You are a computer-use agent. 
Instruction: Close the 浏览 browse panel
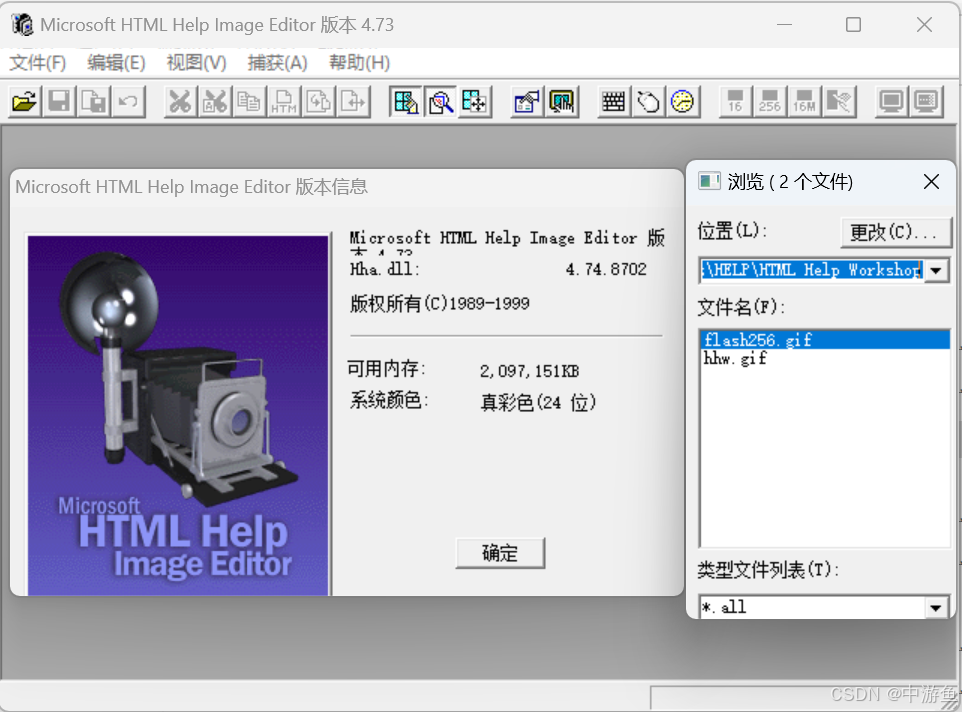[931, 182]
